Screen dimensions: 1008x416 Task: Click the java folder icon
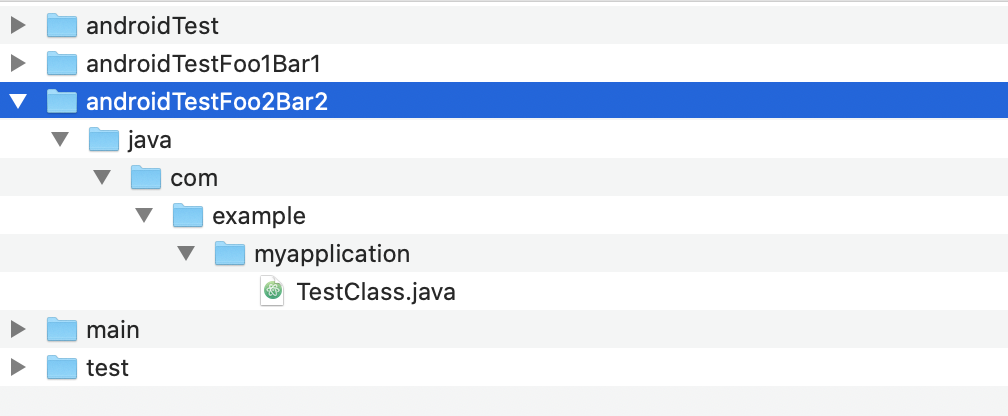pyautogui.click(x=104, y=139)
